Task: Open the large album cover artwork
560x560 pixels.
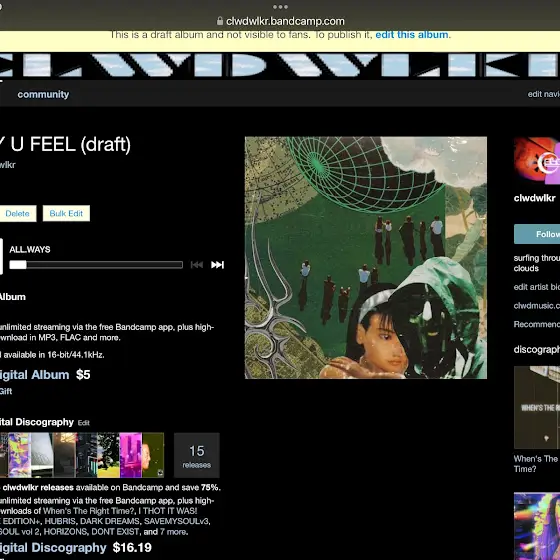Action: (366, 258)
